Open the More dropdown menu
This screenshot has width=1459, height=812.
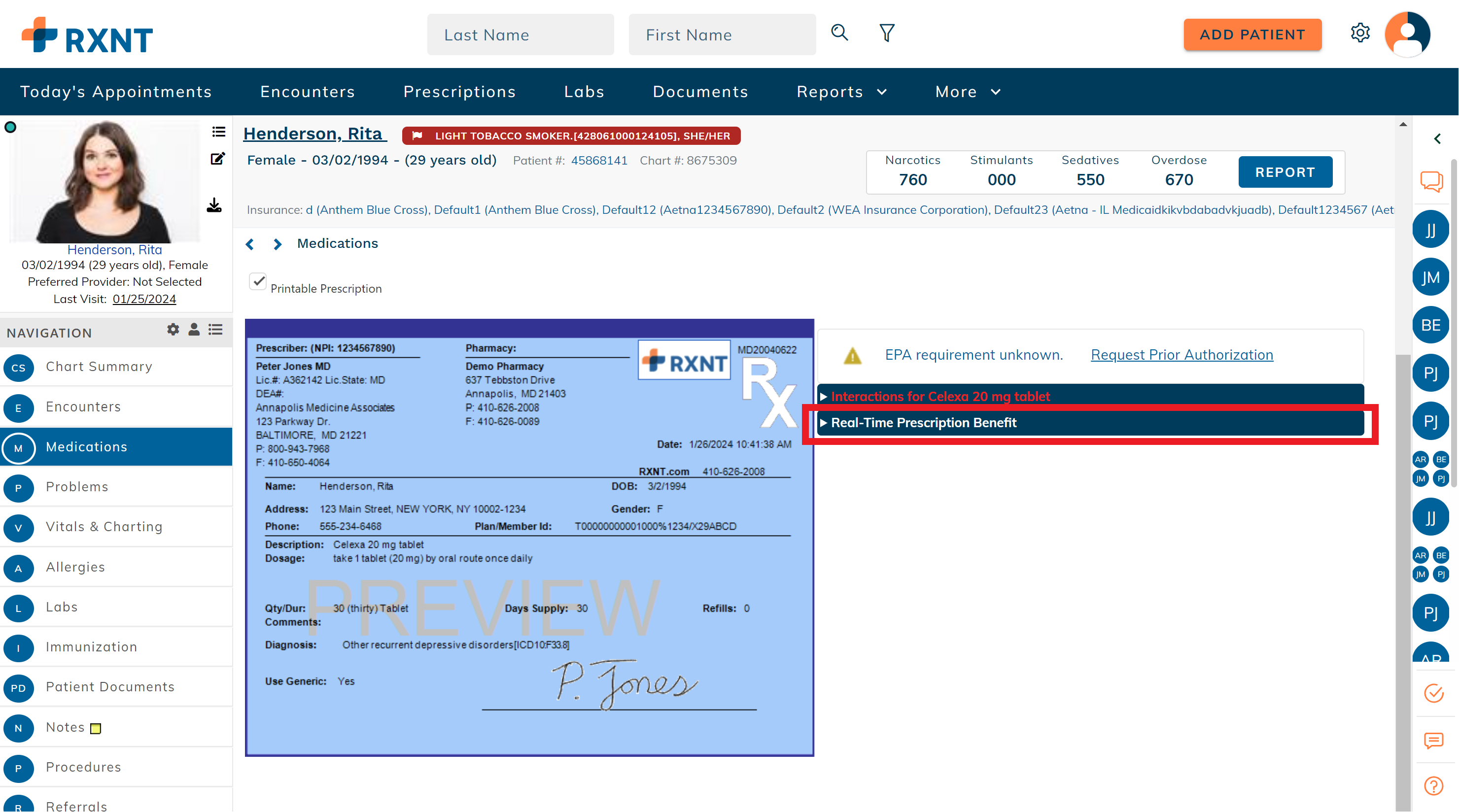pyautogui.click(x=968, y=91)
